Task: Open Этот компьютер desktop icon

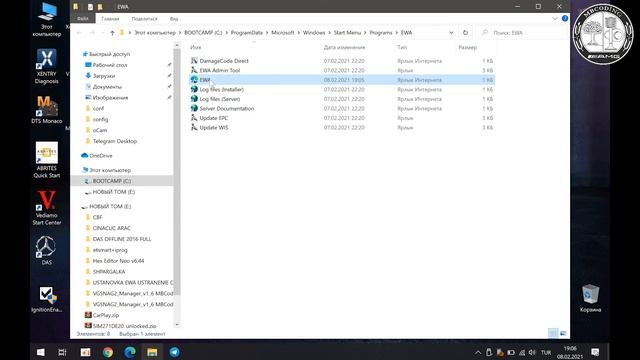Action: point(47,20)
